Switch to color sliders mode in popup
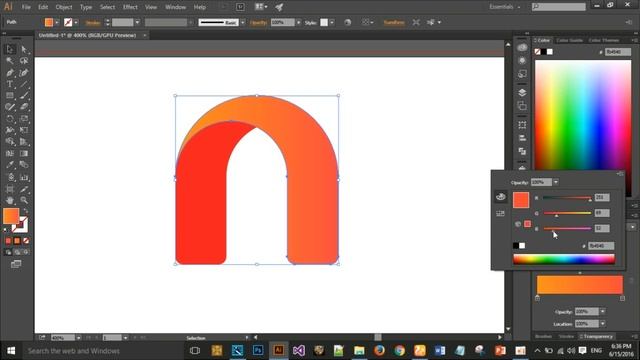640x360 pixels. (x=501, y=197)
